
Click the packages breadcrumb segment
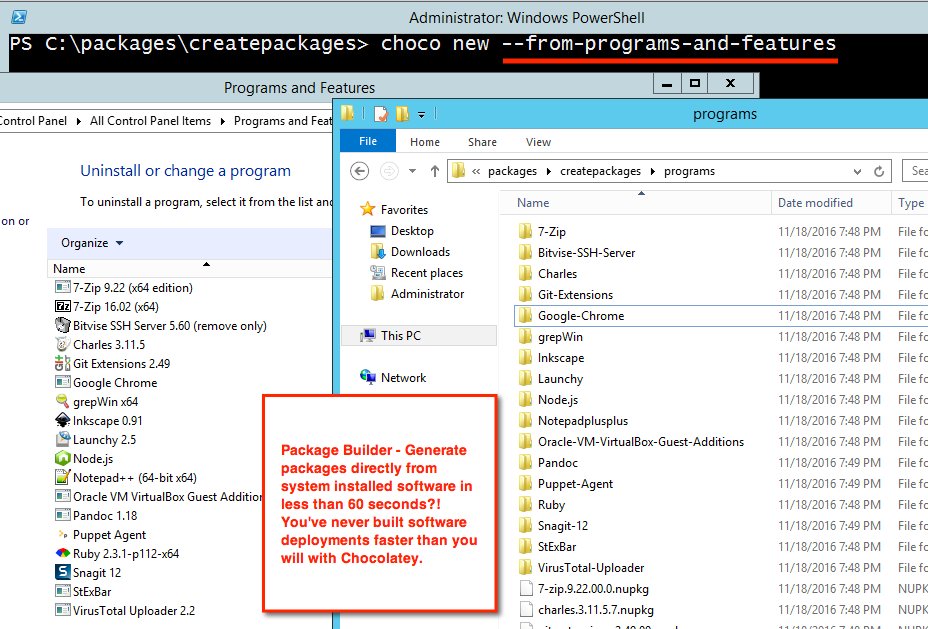point(512,172)
